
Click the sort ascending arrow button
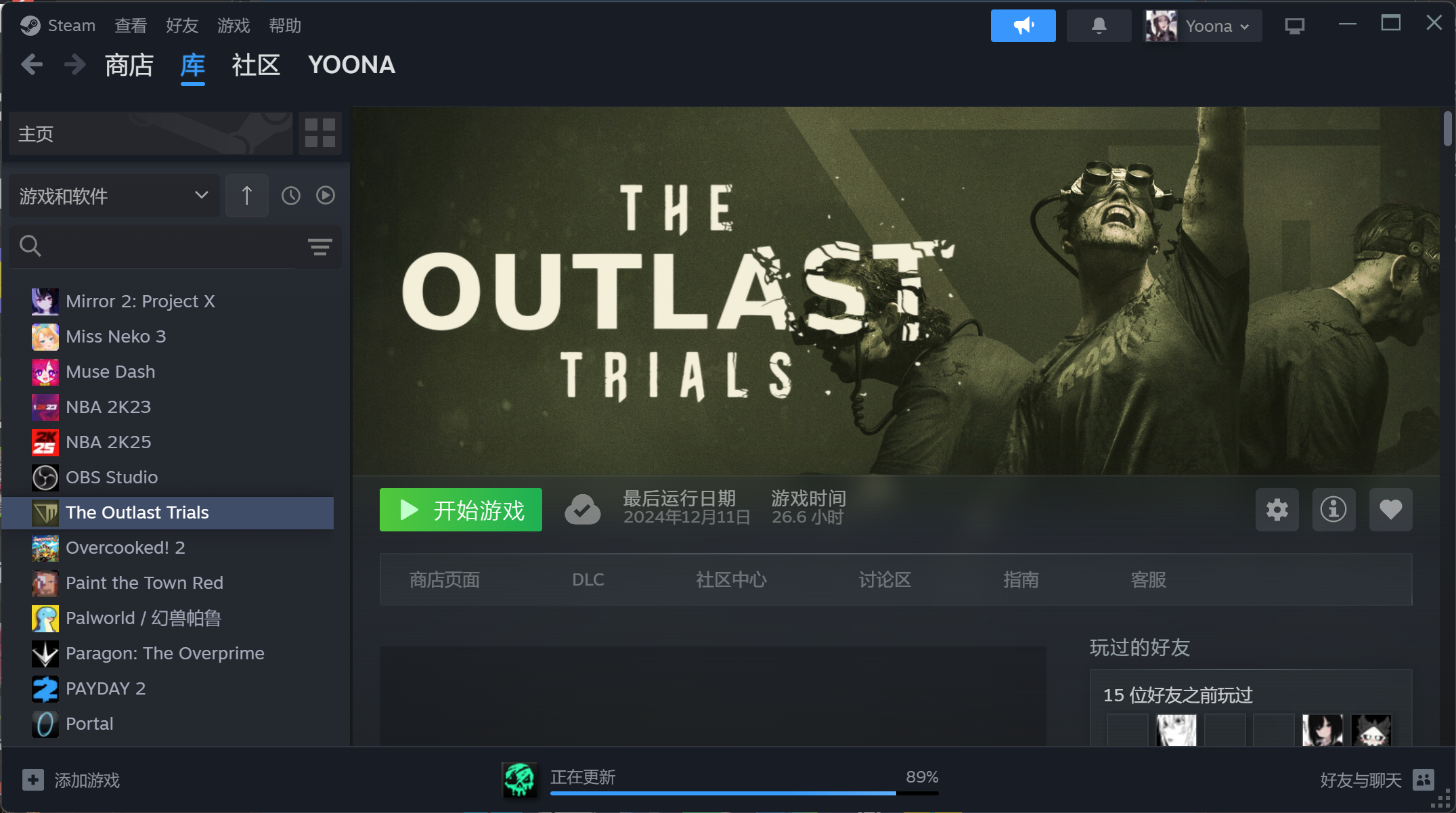point(247,196)
